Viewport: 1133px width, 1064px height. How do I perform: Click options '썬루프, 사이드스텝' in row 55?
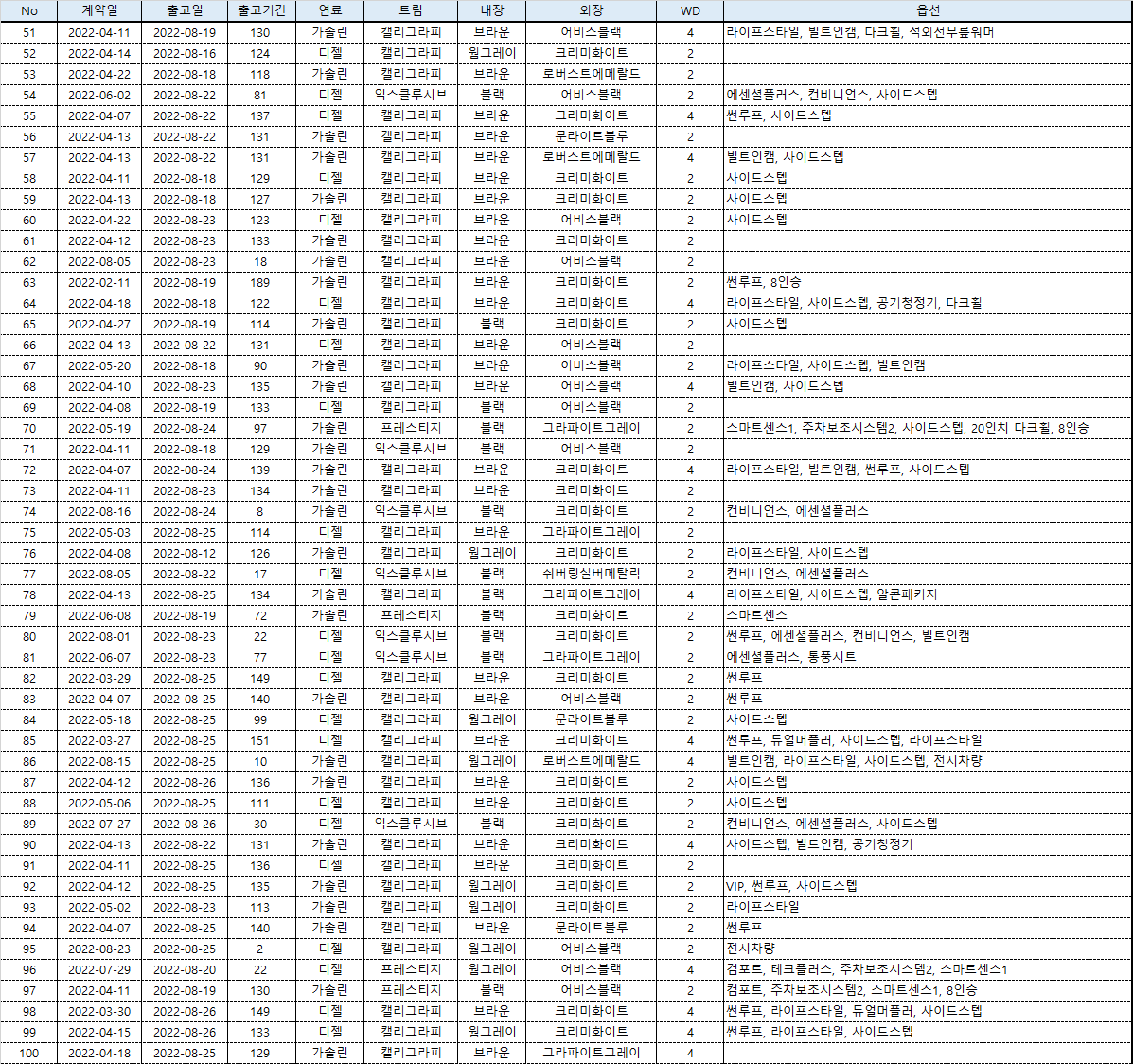(779, 115)
